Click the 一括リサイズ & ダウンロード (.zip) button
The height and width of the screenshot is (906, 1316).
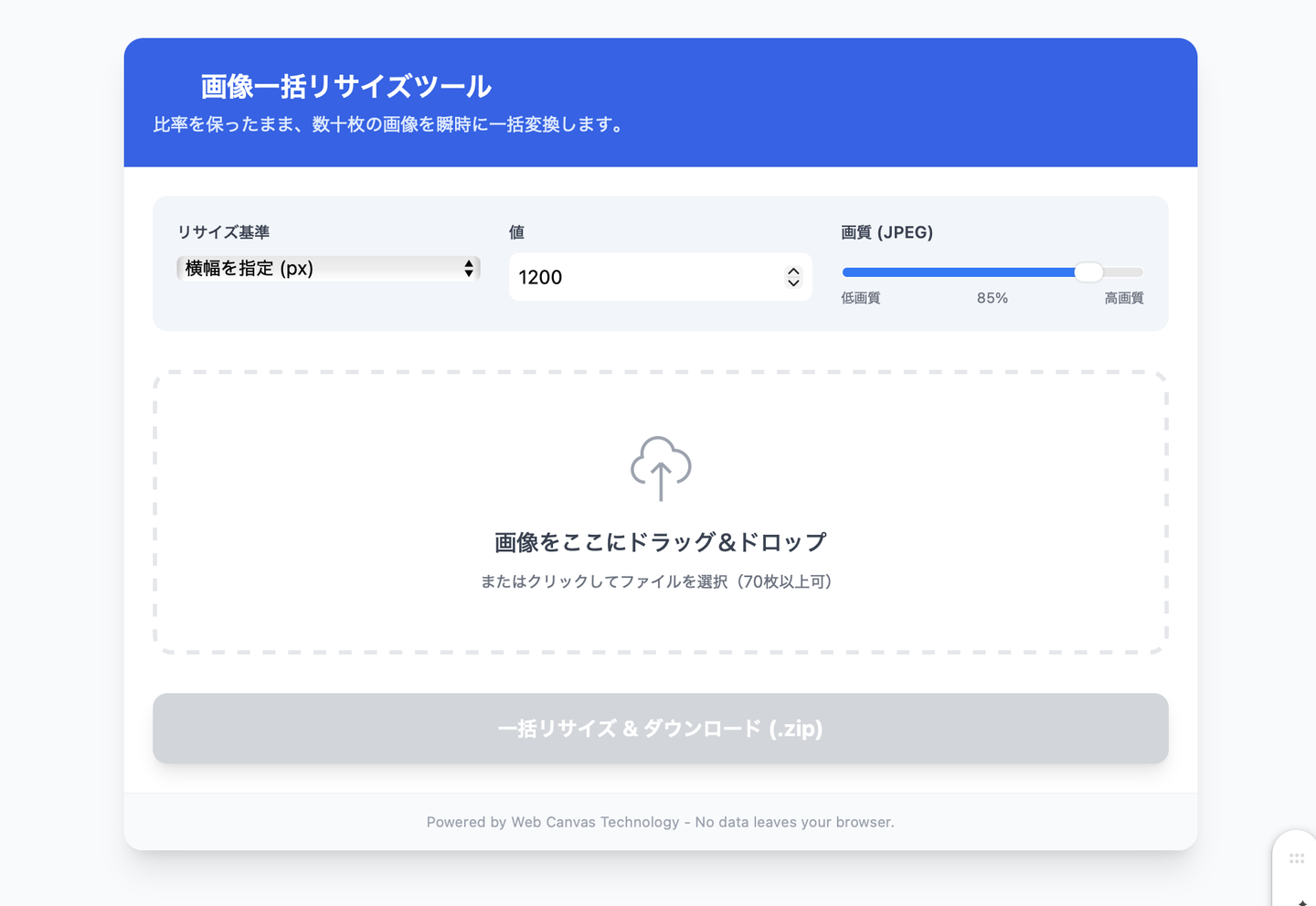click(660, 729)
